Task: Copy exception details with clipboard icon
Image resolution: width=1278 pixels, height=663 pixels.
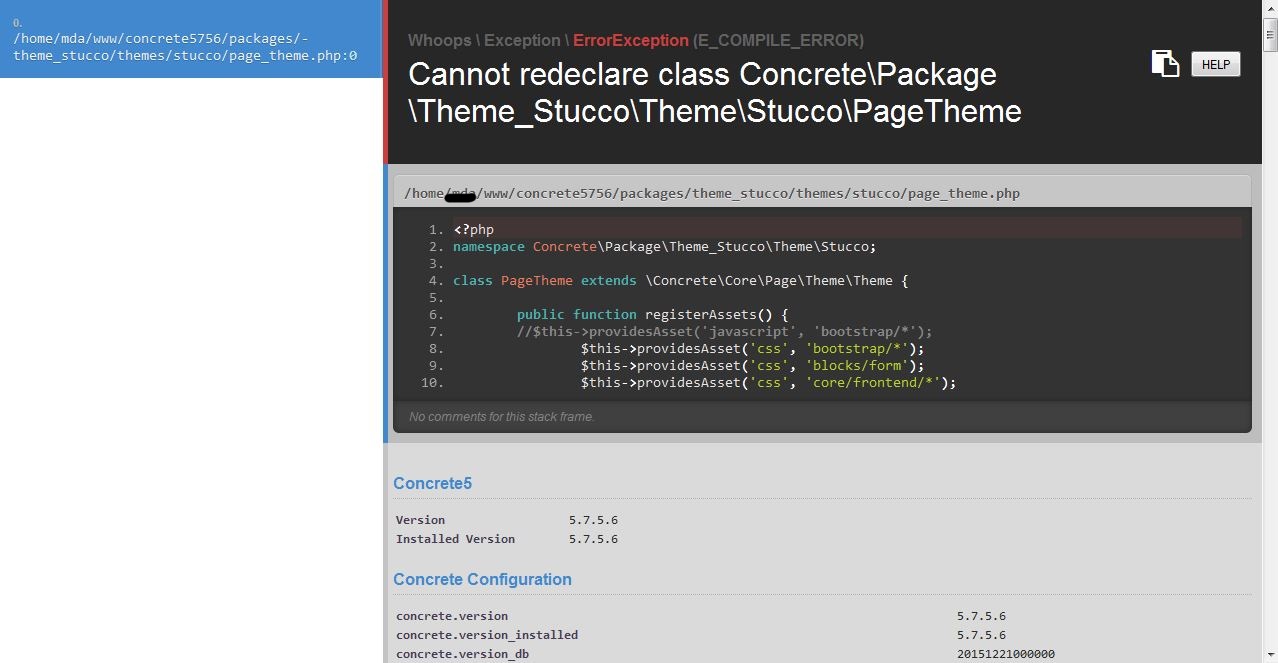Action: 1165,64
